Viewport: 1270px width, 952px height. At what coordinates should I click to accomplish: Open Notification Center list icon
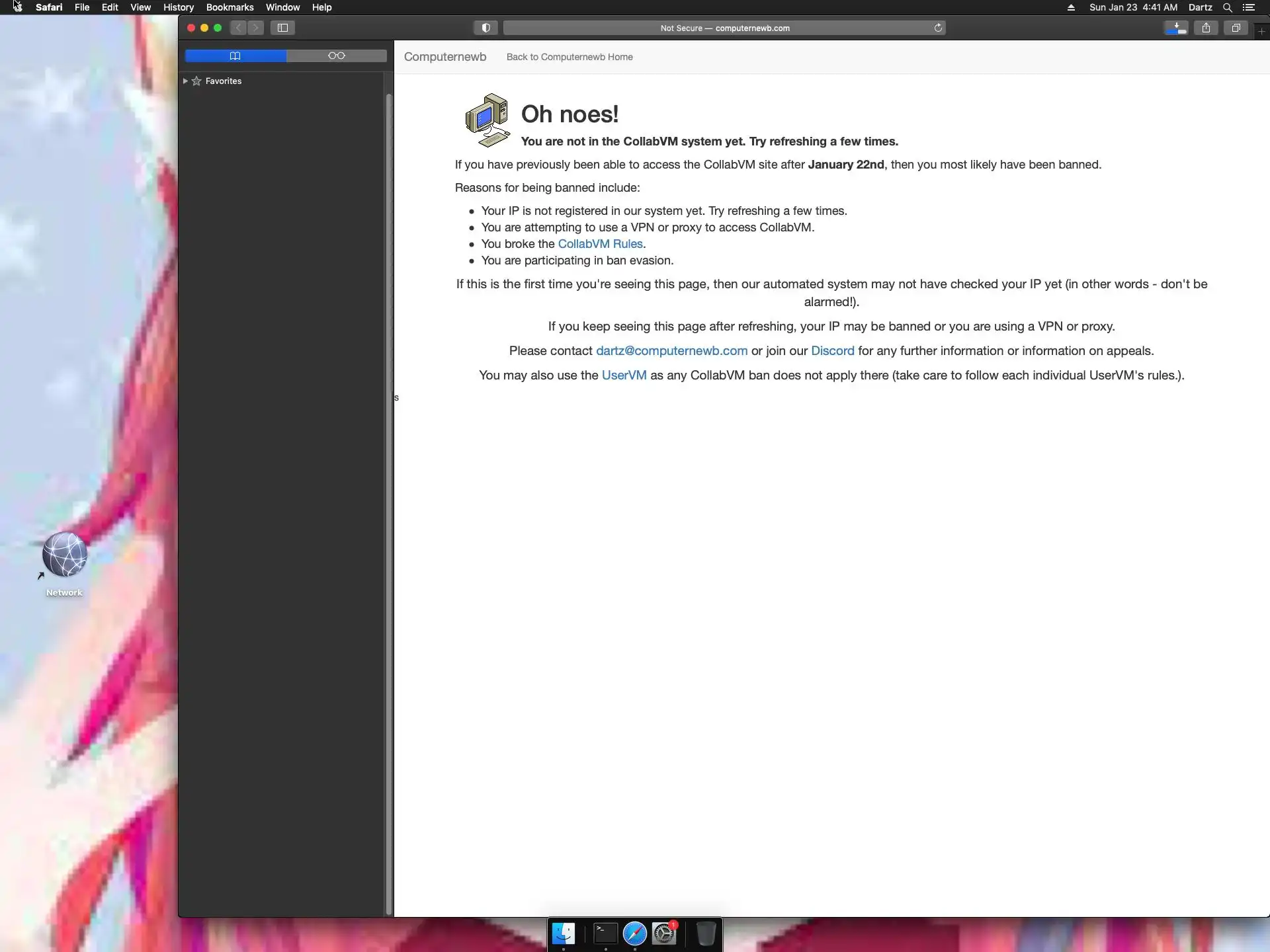click(1249, 7)
